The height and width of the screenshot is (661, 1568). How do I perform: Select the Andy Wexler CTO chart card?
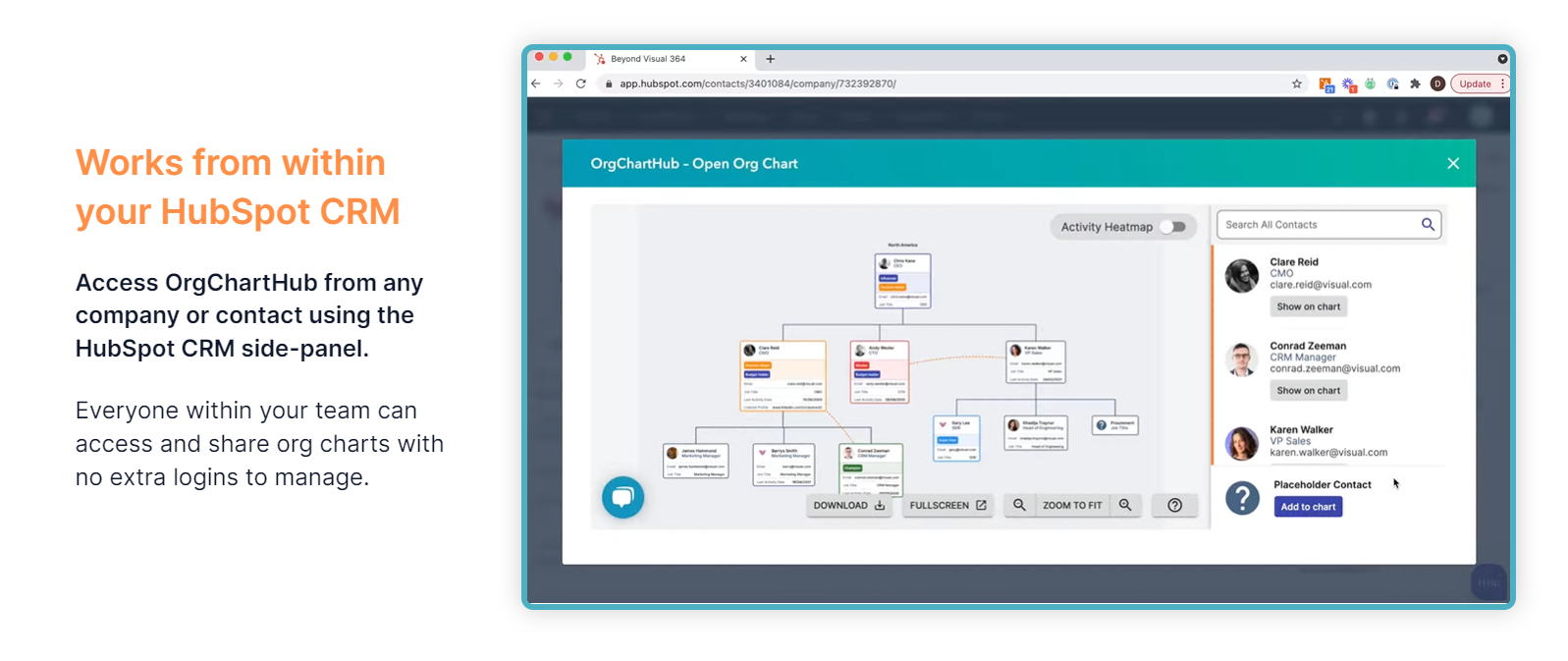click(879, 371)
